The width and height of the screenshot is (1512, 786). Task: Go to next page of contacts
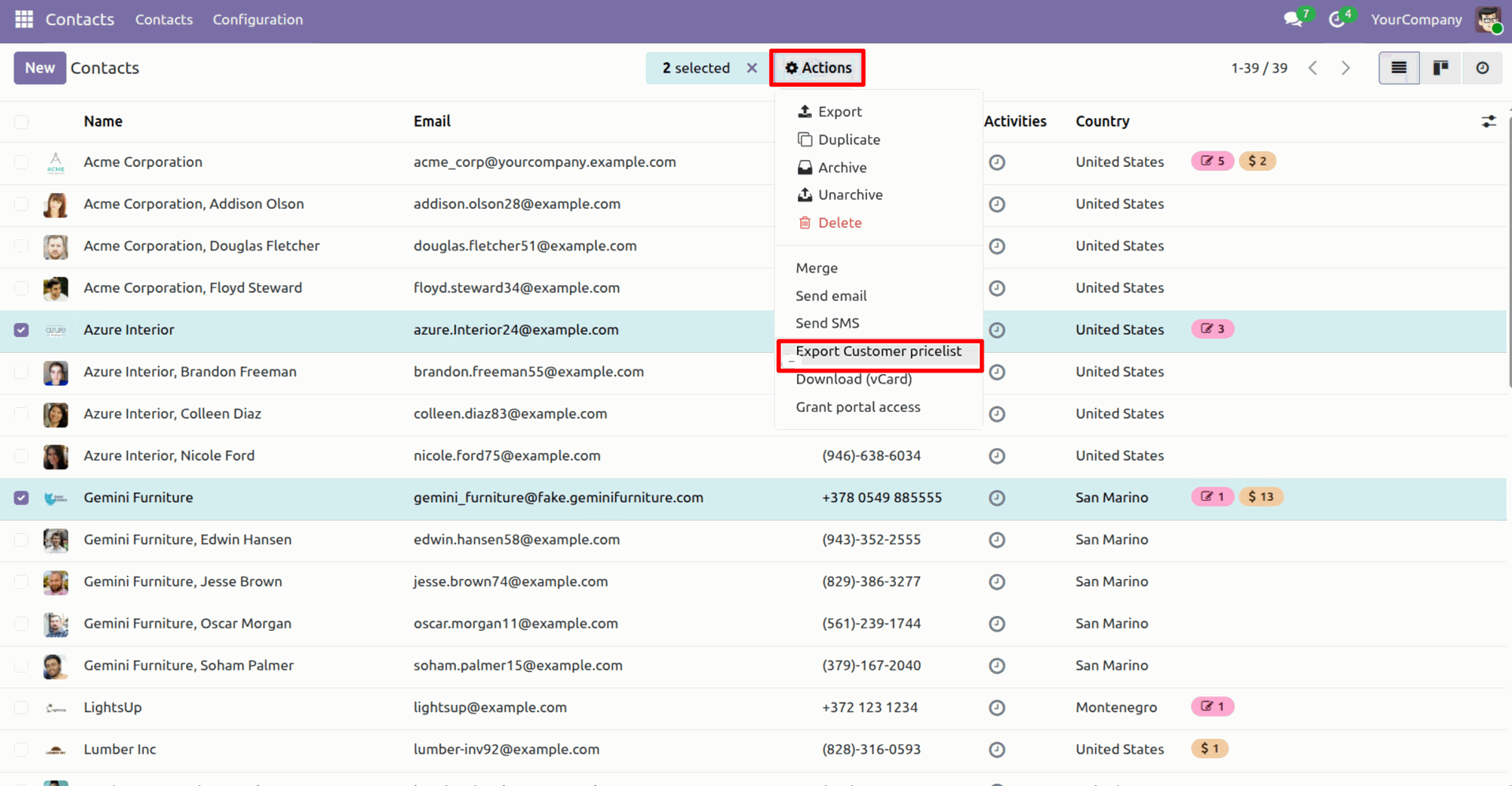1346,68
